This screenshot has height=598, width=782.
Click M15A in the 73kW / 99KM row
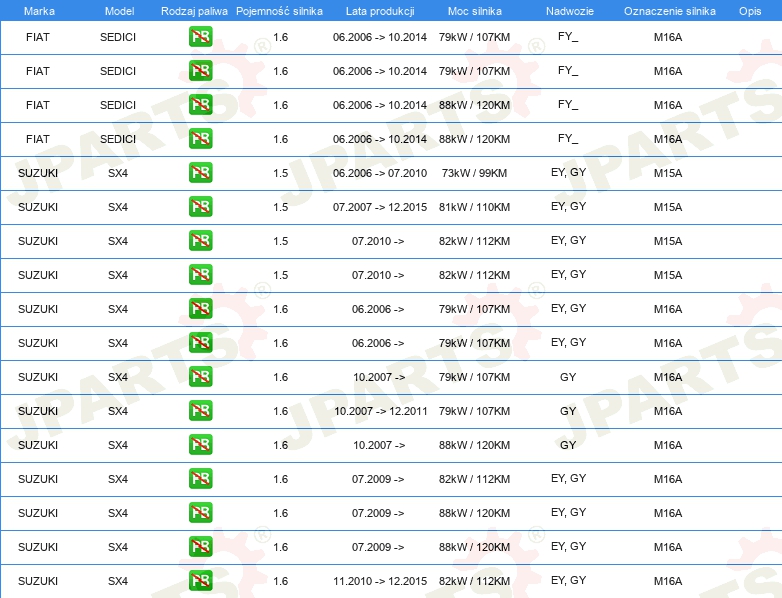668,173
